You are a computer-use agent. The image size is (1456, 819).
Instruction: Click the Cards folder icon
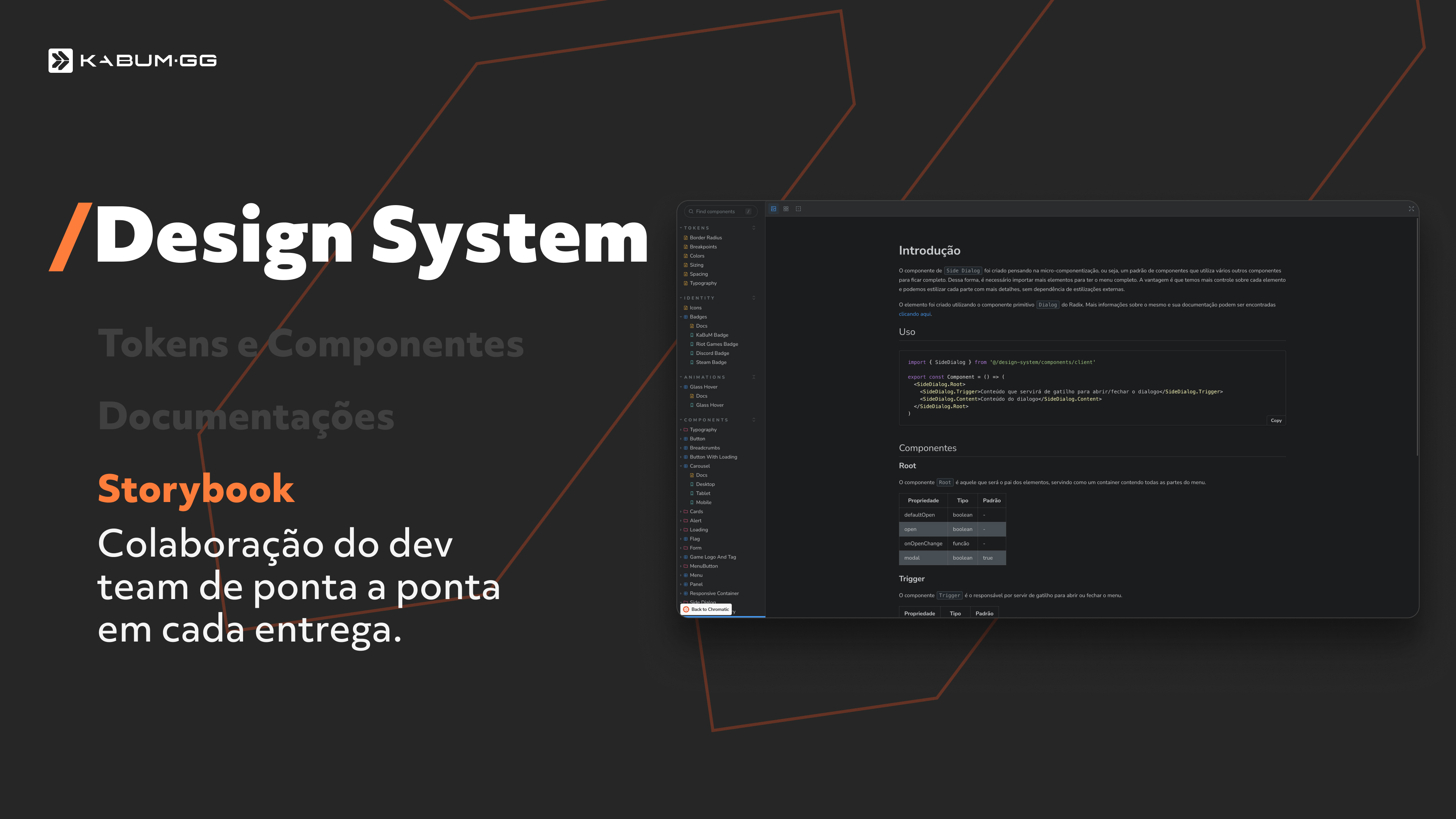(686, 511)
